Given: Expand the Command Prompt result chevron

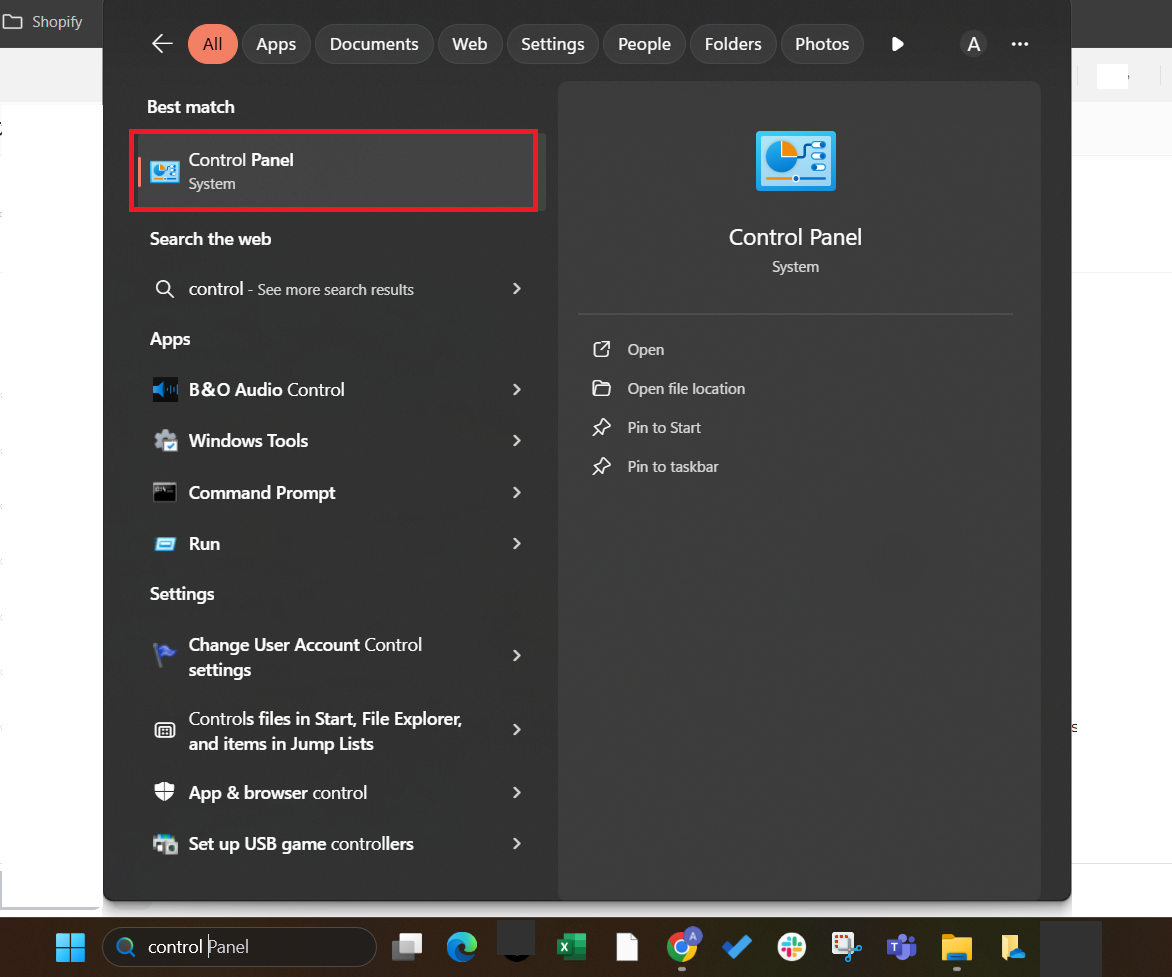Looking at the screenshot, I should click(517, 492).
